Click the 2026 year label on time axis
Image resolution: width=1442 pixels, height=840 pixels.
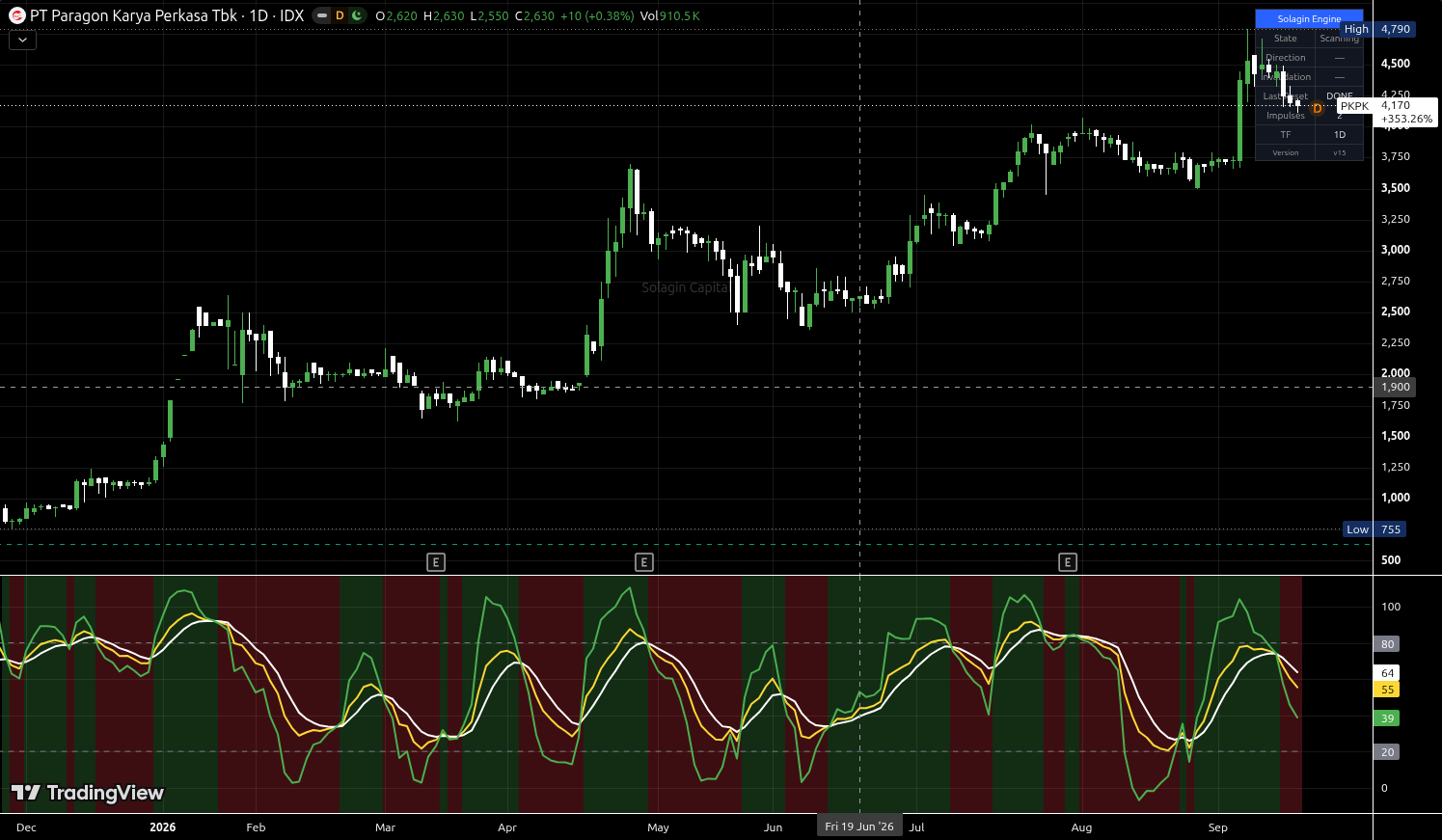pos(163,827)
